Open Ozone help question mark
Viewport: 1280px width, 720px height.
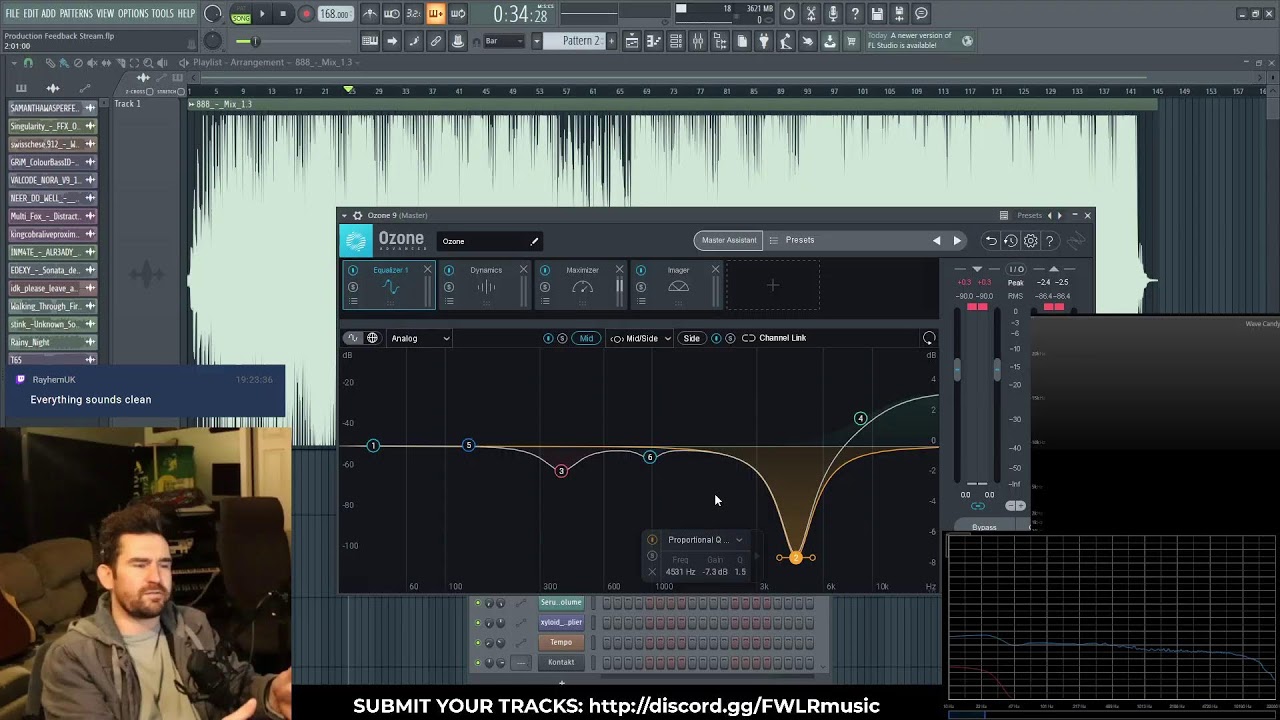(x=1049, y=241)
